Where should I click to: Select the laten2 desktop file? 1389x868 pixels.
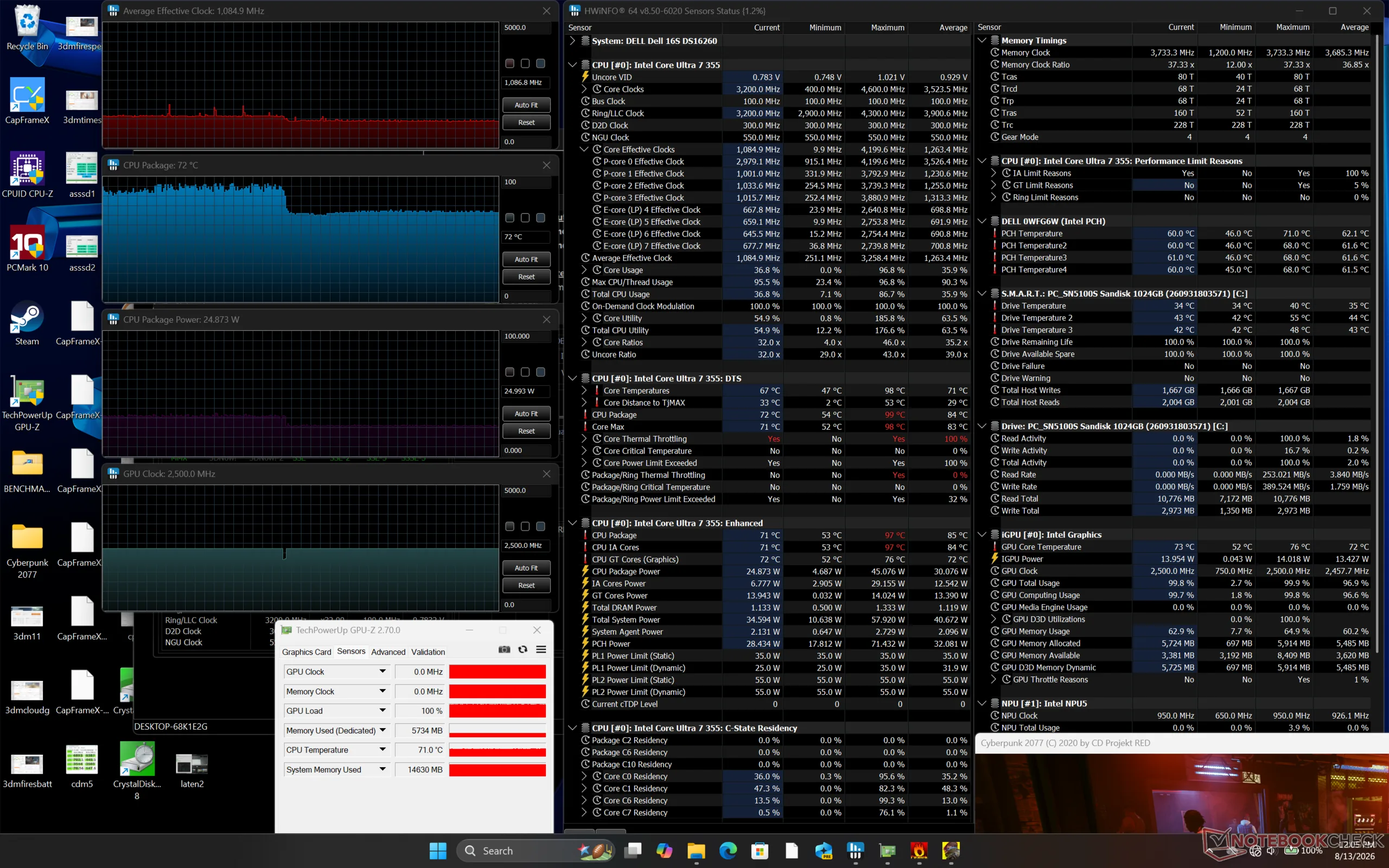192,770
